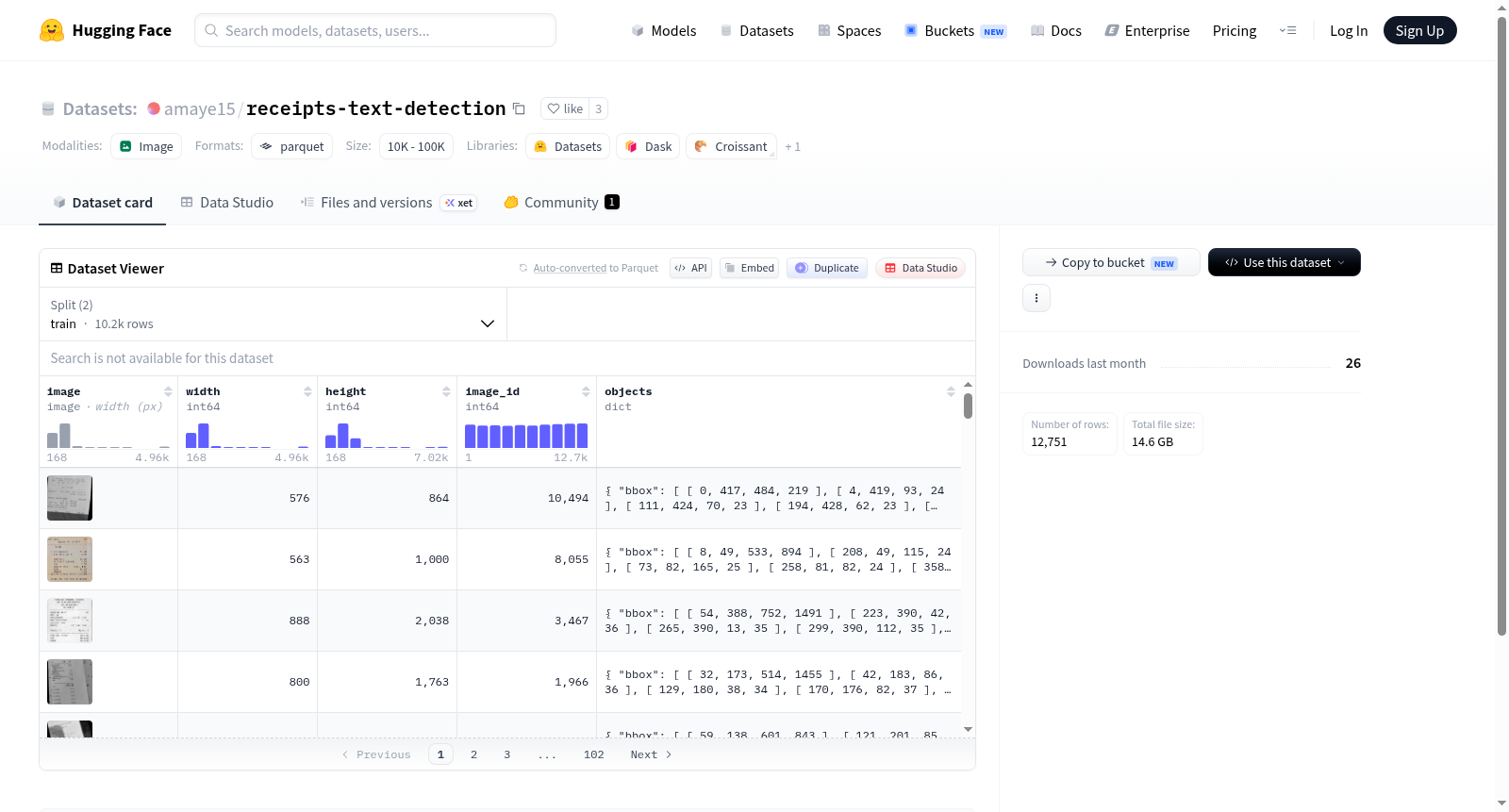
Task: Sort by the image_id column arrows
Action: [586, 391]
